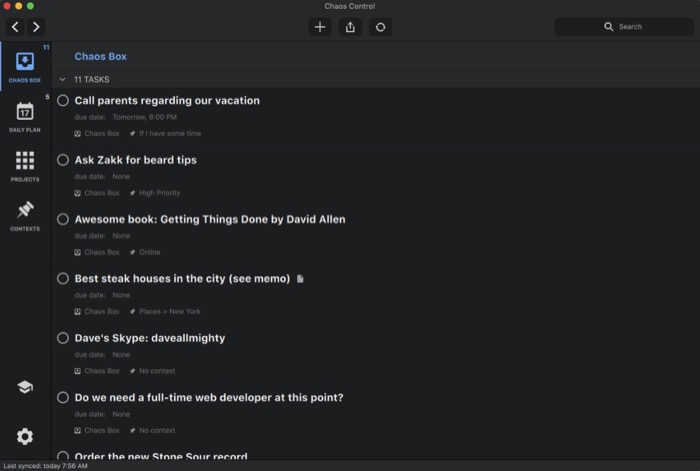The height and width of the screenshot is (471, 700).
Task: Mark 'Call parents regarding our vacation' complete
Action: (63, 100)
